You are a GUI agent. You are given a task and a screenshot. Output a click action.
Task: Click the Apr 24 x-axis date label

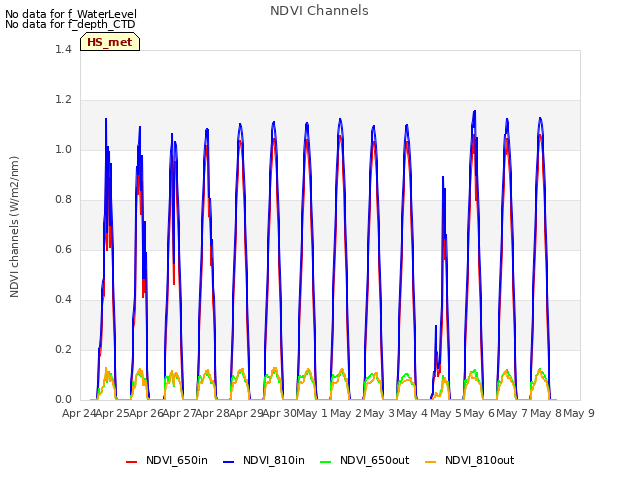click(79, 413)
